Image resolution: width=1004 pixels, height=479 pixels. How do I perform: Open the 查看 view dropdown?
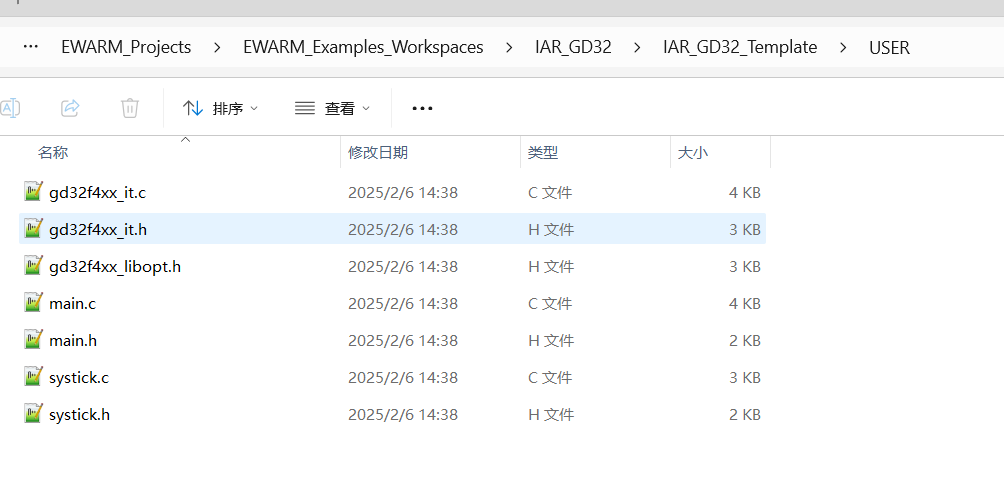(332, 108)
